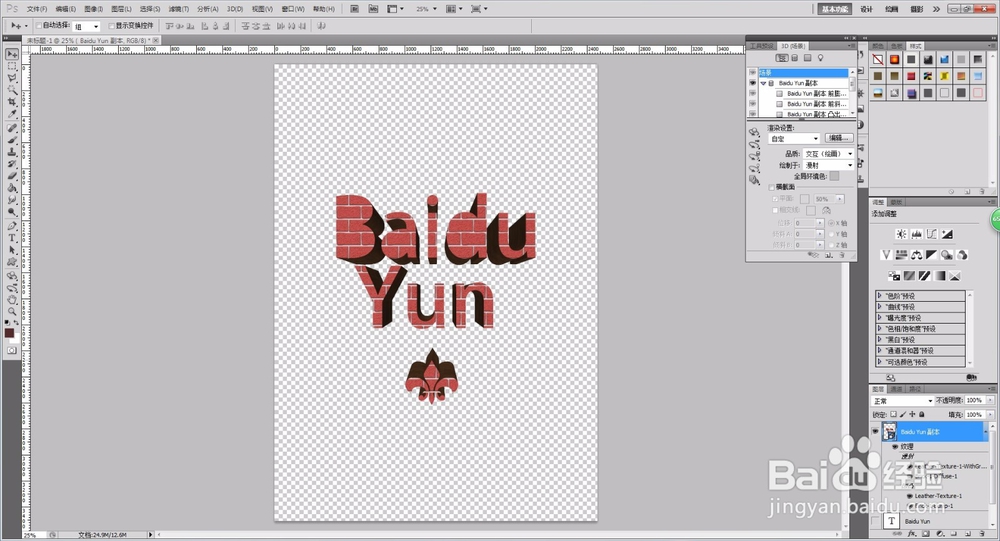1000x541 pixels.
Task: Open the 绘制于 paint-on dropdown
Action: pyautogui.click(x=828, y=165)
